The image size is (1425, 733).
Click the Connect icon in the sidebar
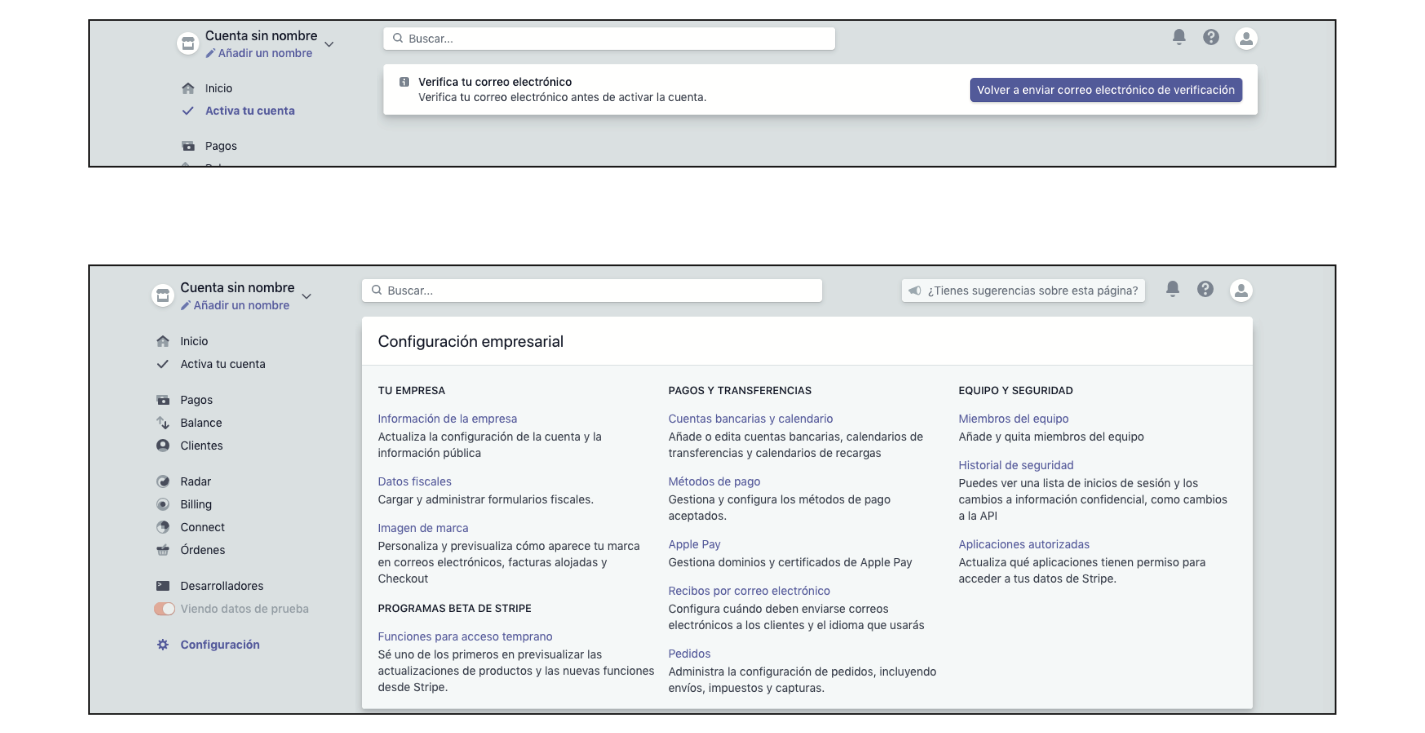coord(162,528)
